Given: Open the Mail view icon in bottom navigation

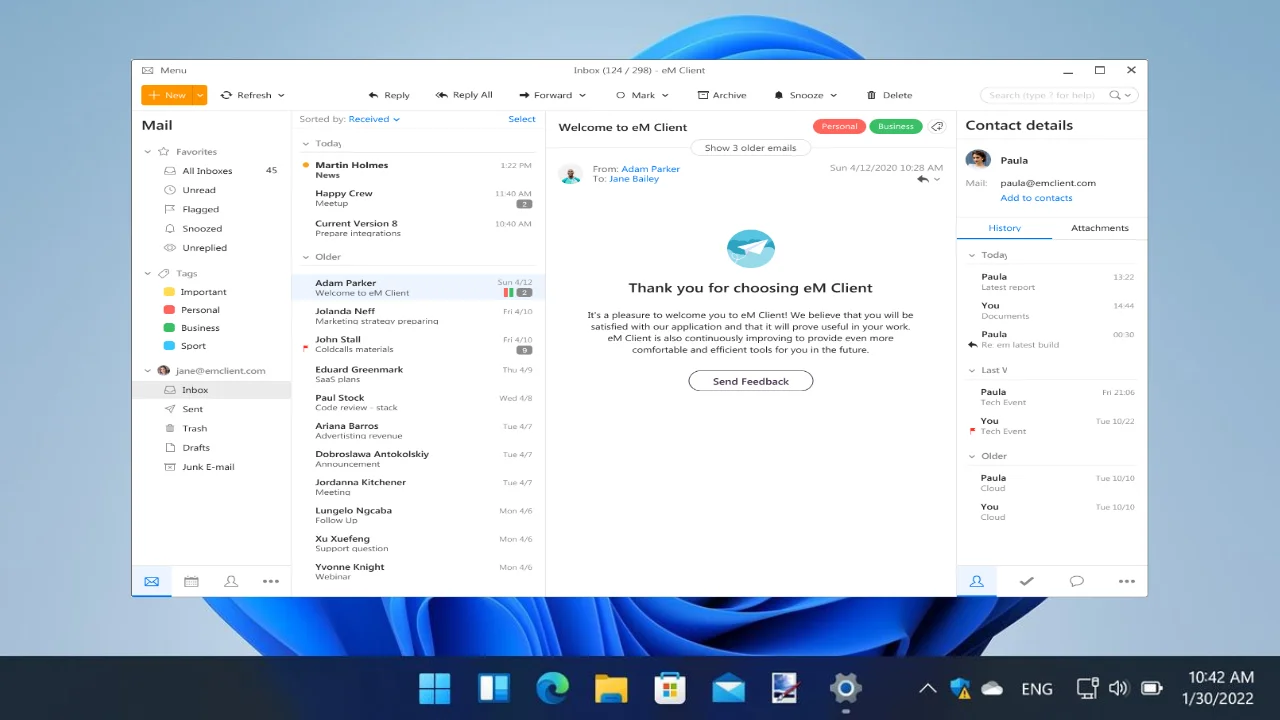Looking at the screenshot, I should click(x=151, y=581).
